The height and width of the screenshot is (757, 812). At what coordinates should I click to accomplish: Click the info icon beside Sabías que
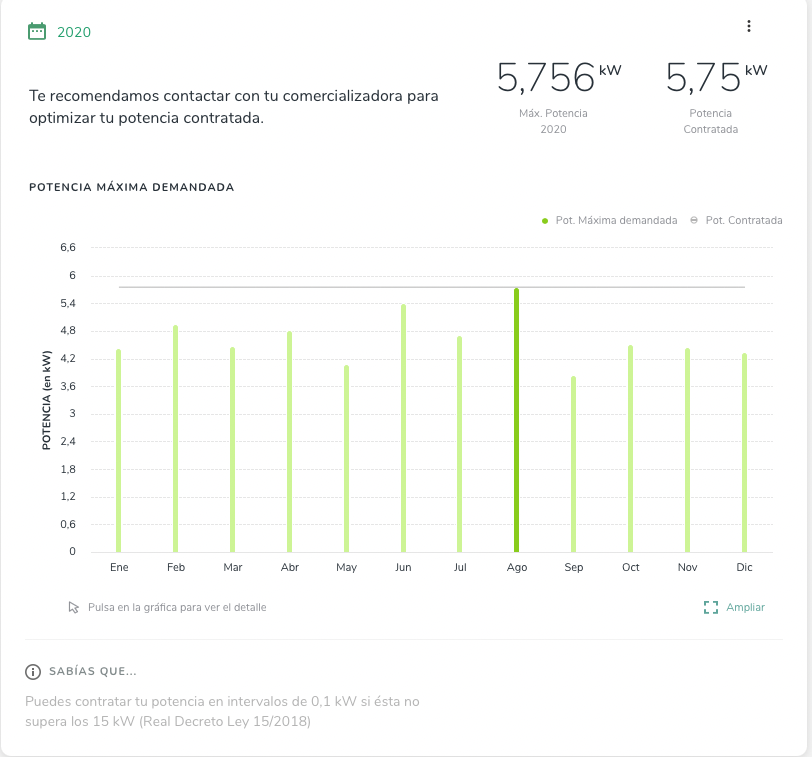click(33, 672)
